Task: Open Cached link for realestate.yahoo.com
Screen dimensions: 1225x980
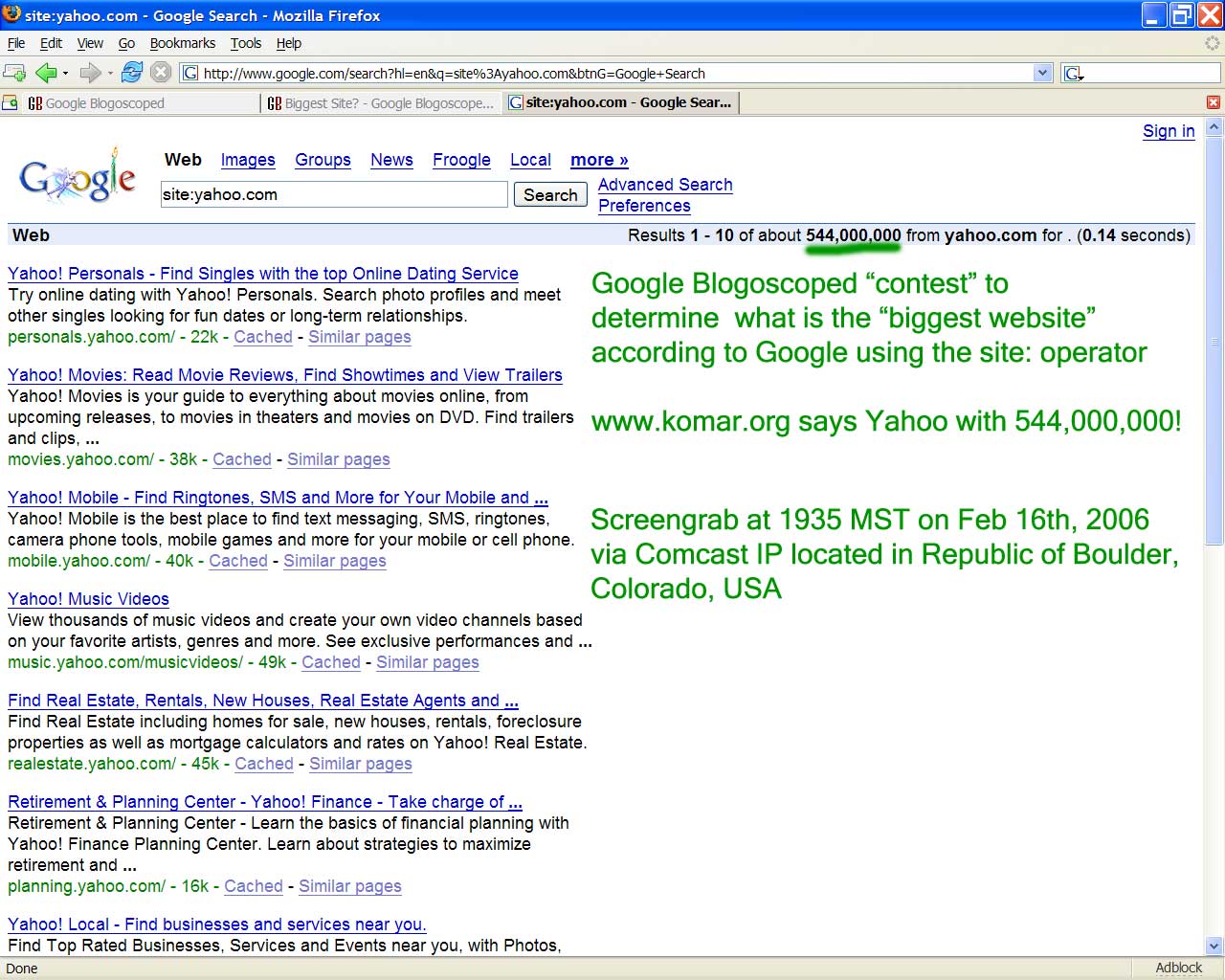Action: click(264, 764)
